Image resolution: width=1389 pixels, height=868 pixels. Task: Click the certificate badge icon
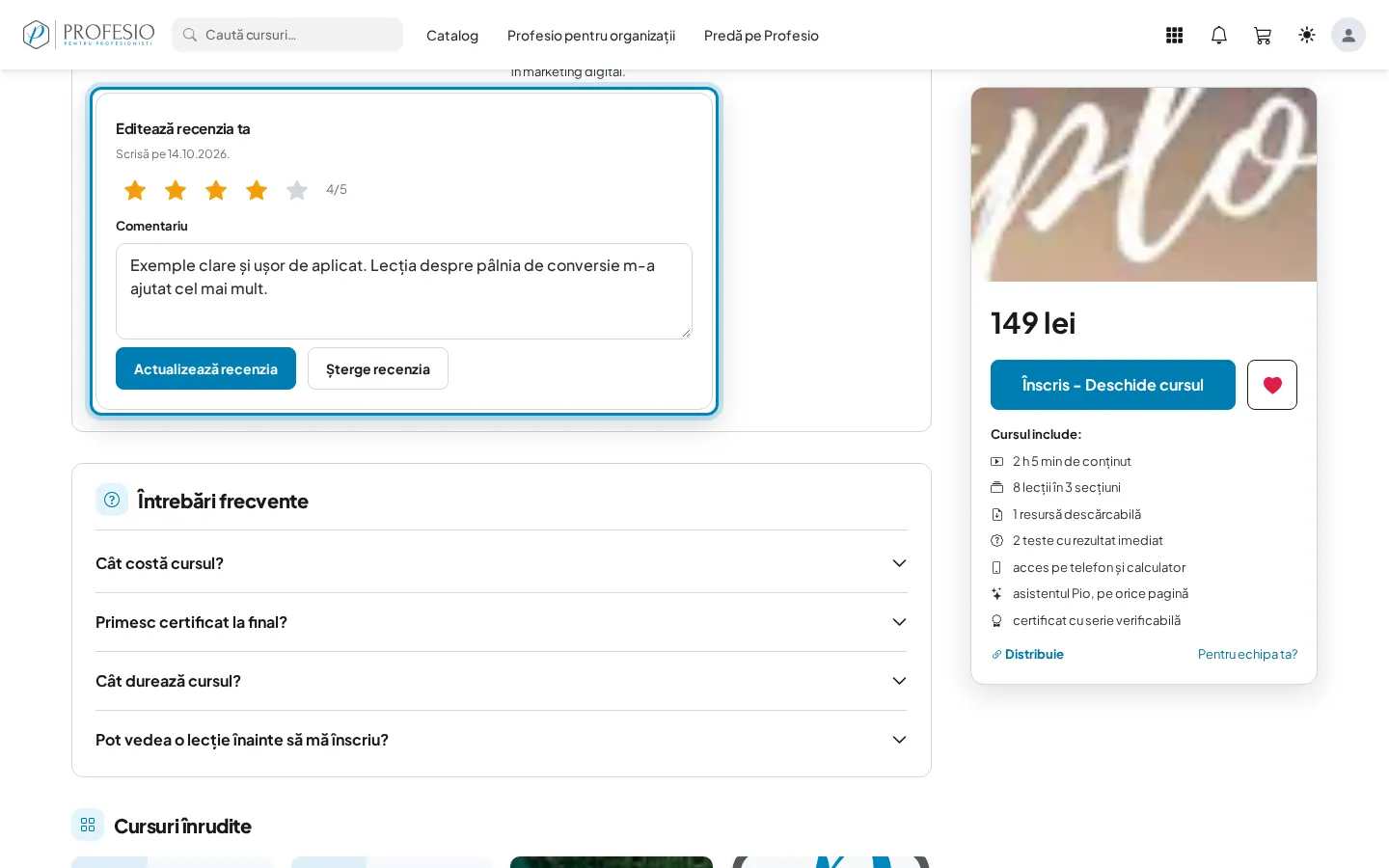(997, 621)
